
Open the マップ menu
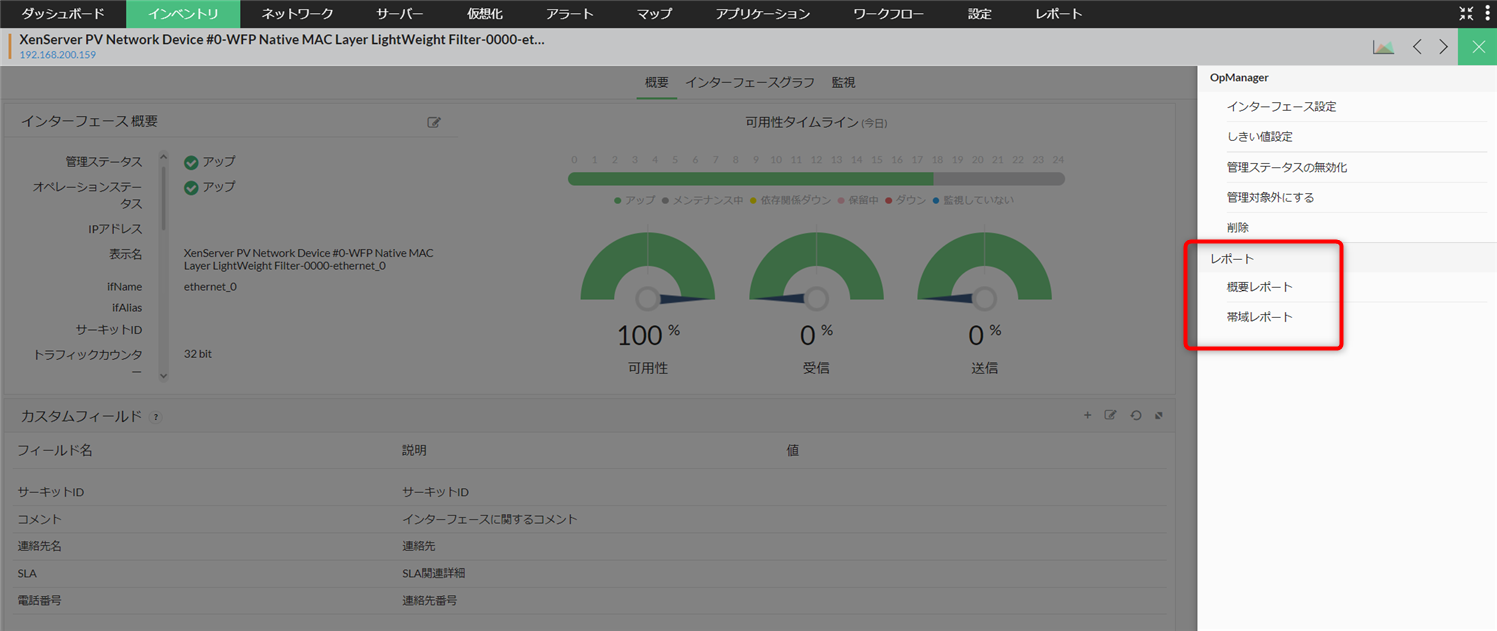pyautogui.click(x=654, y=14)
